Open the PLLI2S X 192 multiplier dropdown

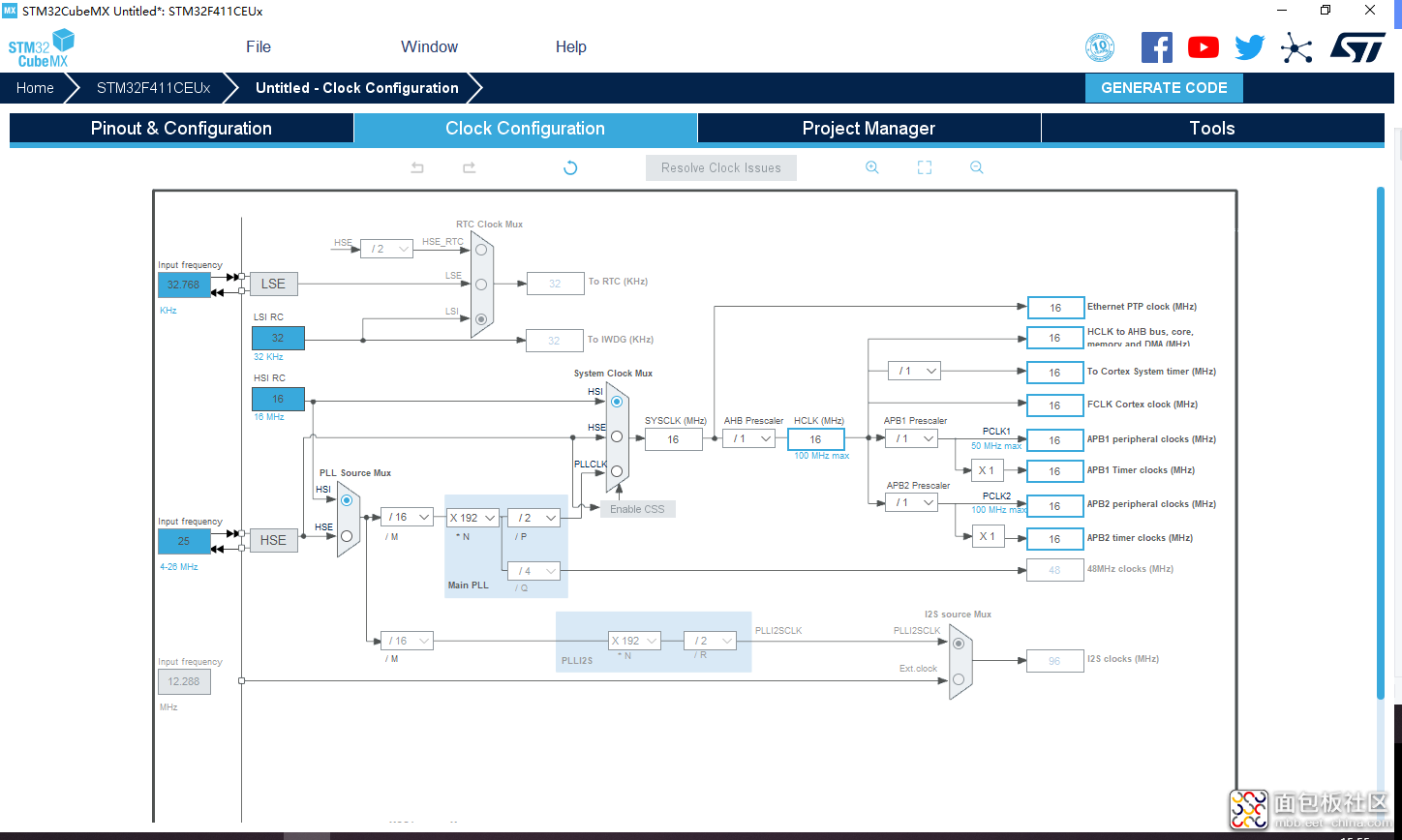(635, 641)
